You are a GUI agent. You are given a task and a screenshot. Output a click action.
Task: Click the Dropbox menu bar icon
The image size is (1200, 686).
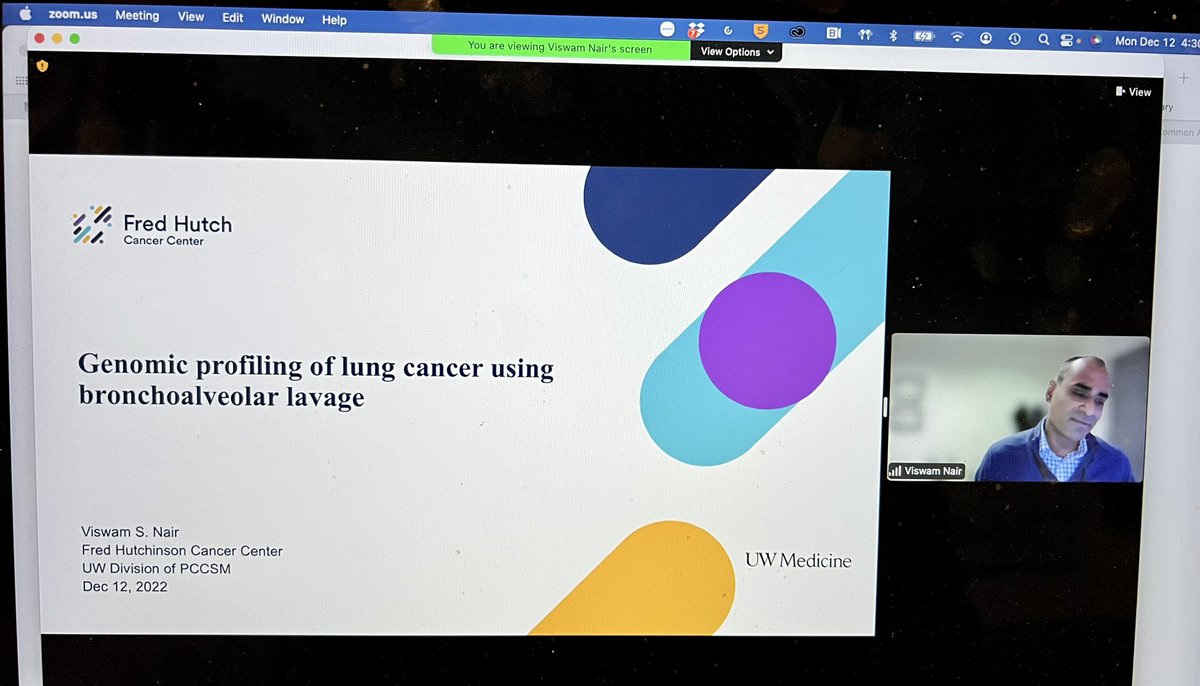(696, 32)
